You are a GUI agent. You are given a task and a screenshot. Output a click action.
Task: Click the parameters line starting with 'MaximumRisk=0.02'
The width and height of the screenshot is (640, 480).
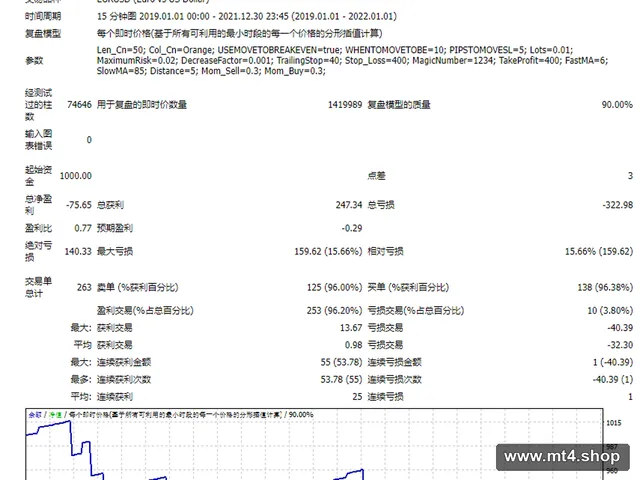(x=352, y=60)
